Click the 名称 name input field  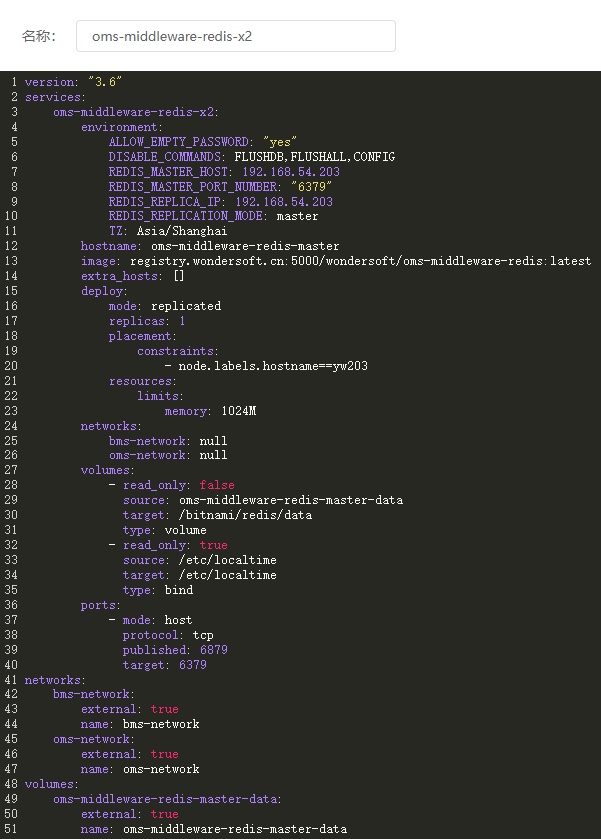point(236,36)
